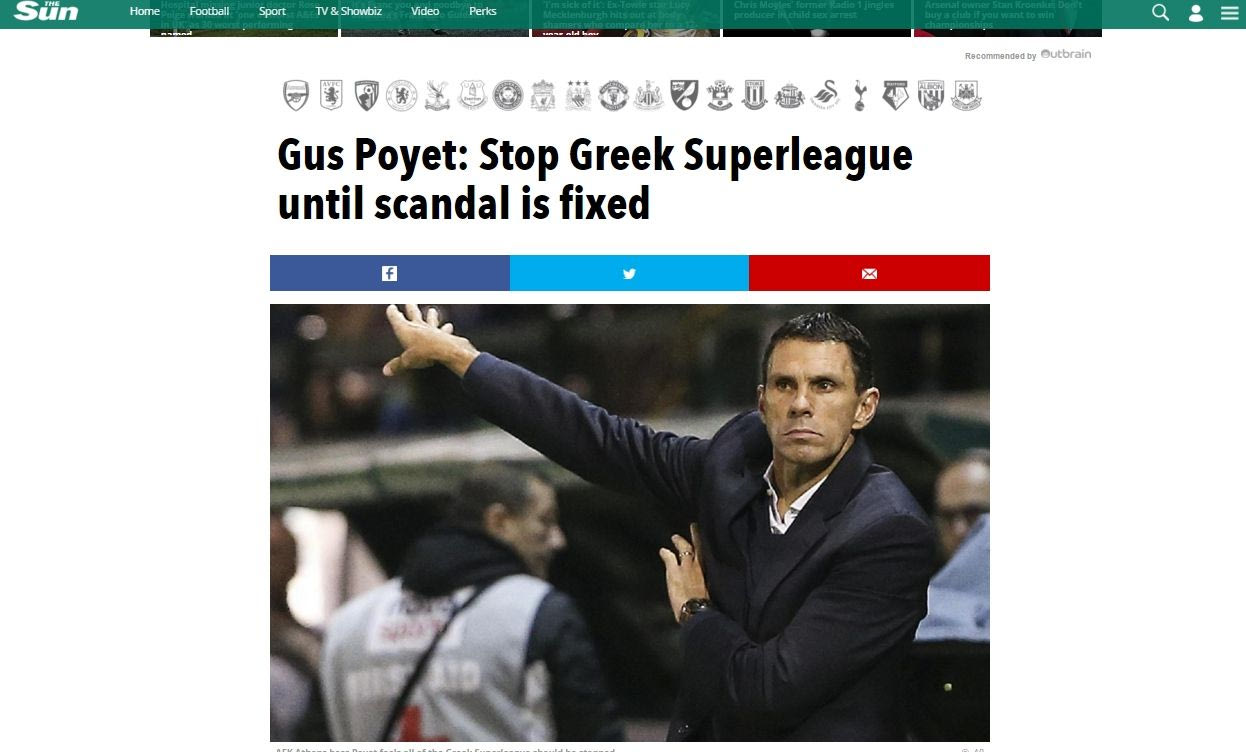Go to TV & Showbiz section
Screen dimensions: 1246x752
click(349, 11)
